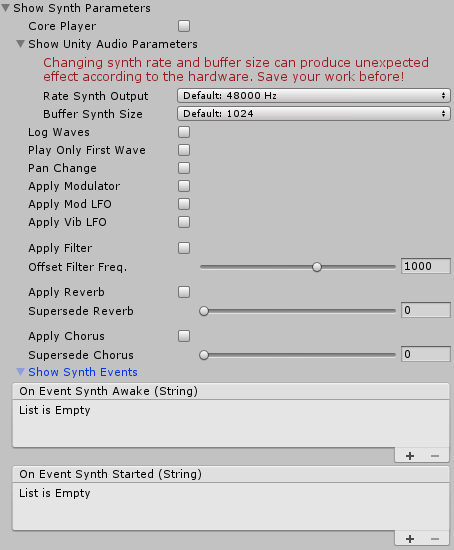Remove listener from On Event Synth Started
Image resolution: width=454 pixels, height=550 pixels.
point(435,538)
